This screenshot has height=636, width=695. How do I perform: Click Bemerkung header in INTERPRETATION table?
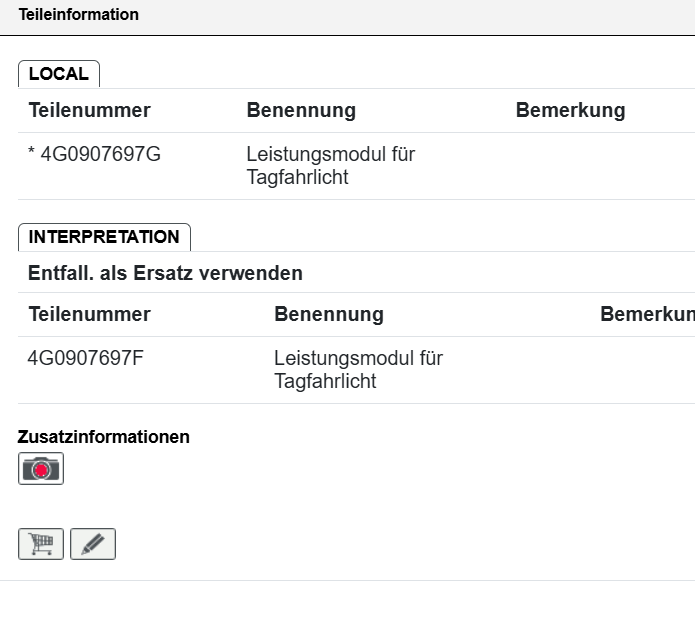point(646,315)
